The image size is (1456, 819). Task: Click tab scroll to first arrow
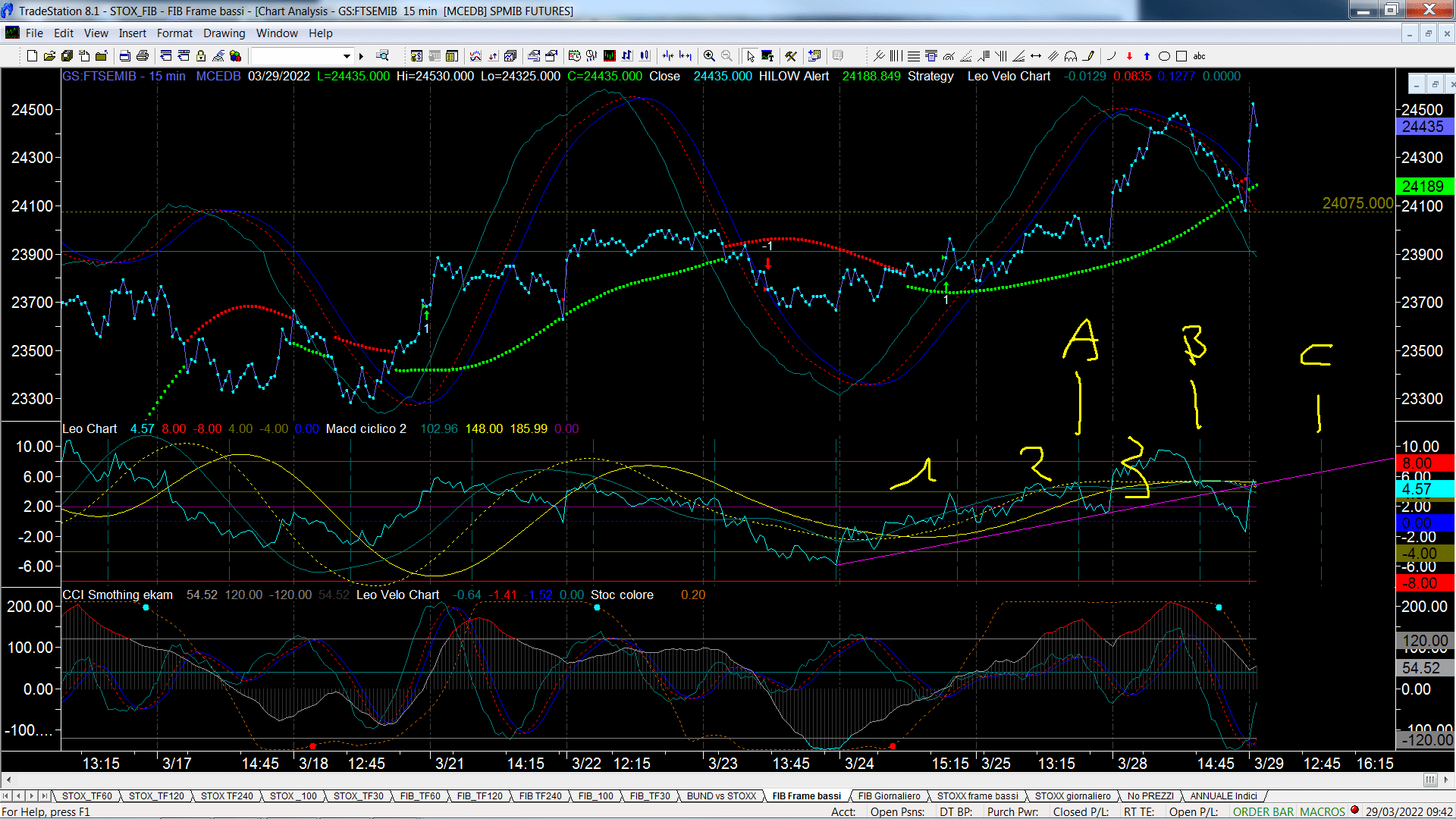(6, 796)
